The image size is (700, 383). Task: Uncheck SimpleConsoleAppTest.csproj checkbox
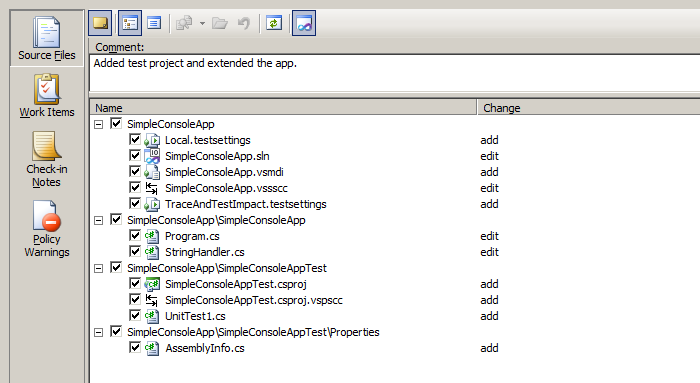[x=135, y=283]
